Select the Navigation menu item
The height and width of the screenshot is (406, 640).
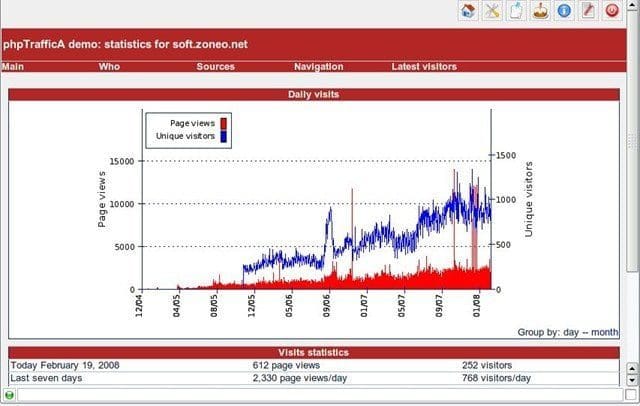click(x=318, y=67)
